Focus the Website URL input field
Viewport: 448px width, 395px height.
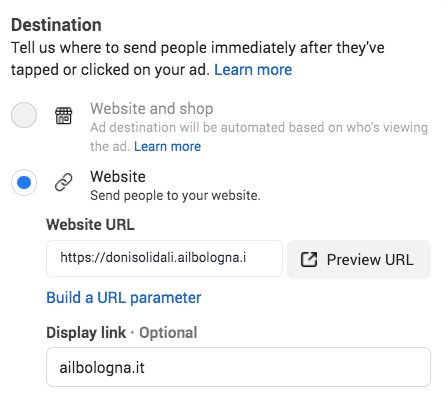(164, 258)
